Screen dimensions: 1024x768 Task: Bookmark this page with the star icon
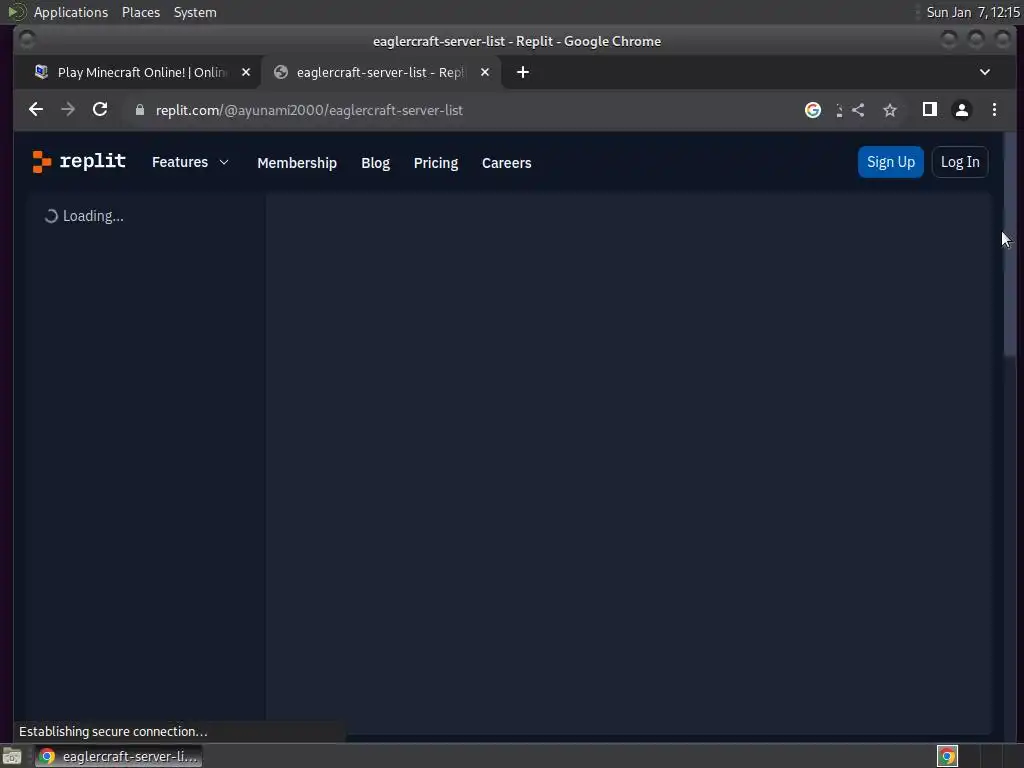(889, 110)
